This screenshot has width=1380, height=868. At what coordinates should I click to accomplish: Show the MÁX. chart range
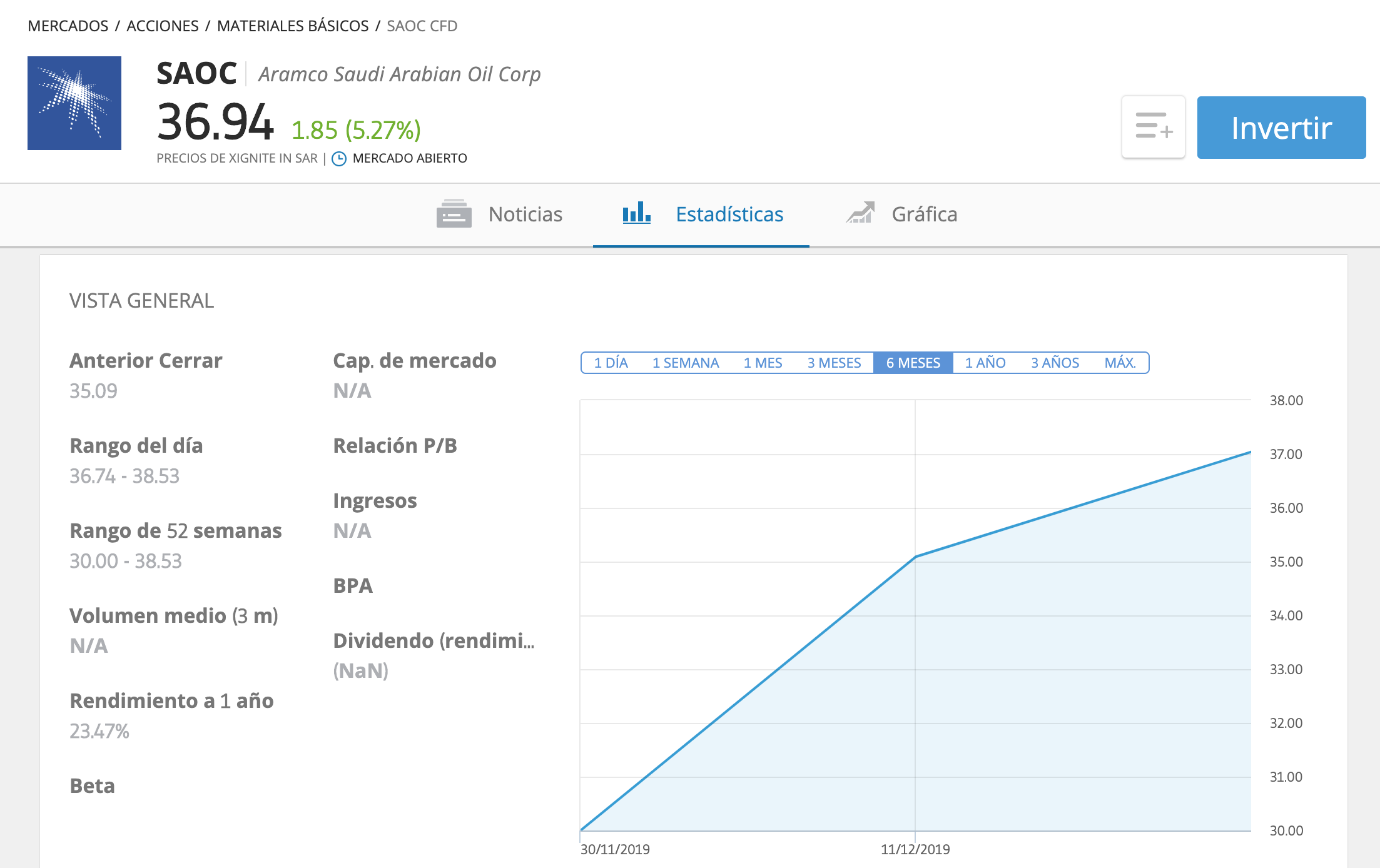click(x=1120, y=363)
